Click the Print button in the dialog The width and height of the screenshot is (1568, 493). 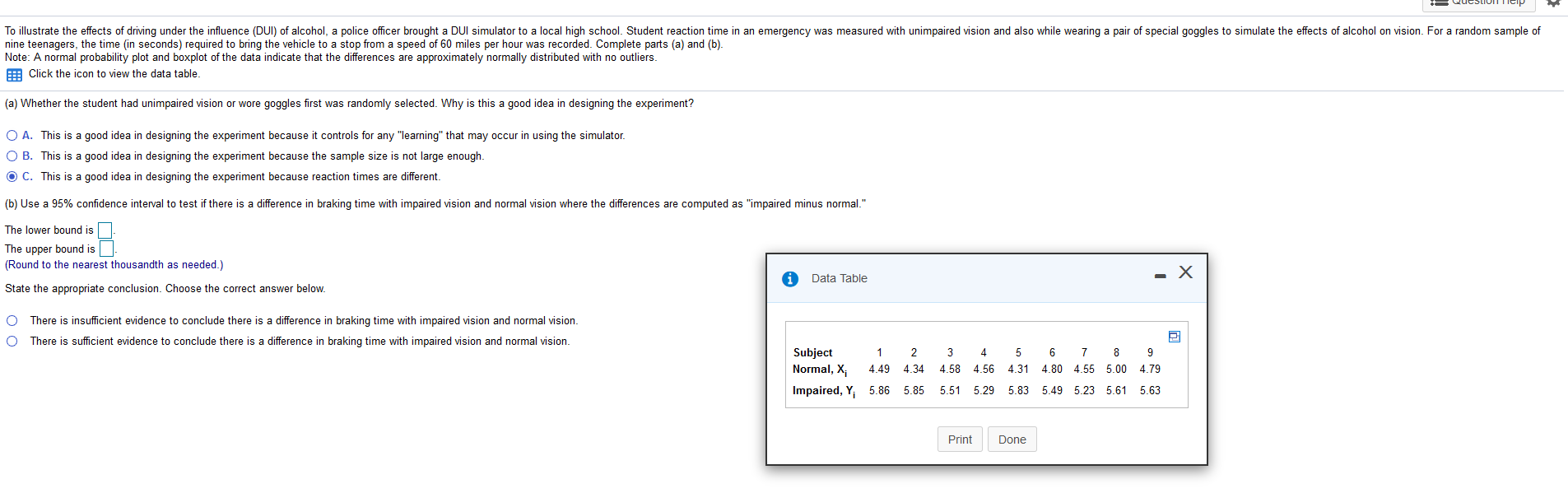click(x=960, y=439)
